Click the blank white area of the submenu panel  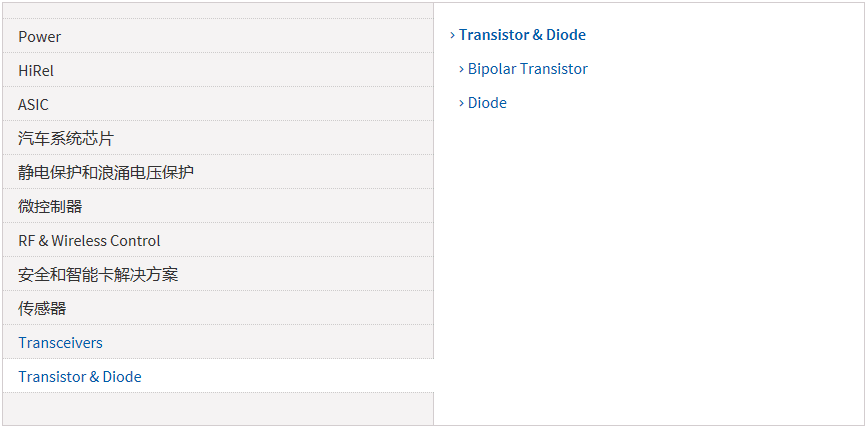coord(650,260)
